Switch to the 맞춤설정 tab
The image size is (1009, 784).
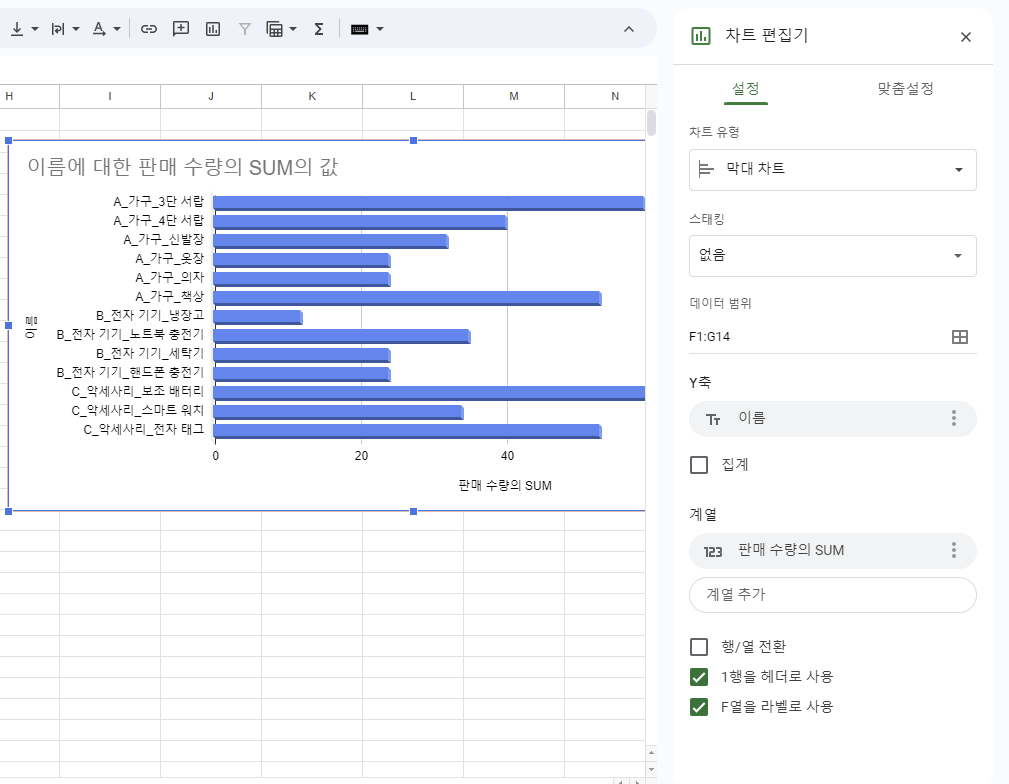tap(905, 89)
